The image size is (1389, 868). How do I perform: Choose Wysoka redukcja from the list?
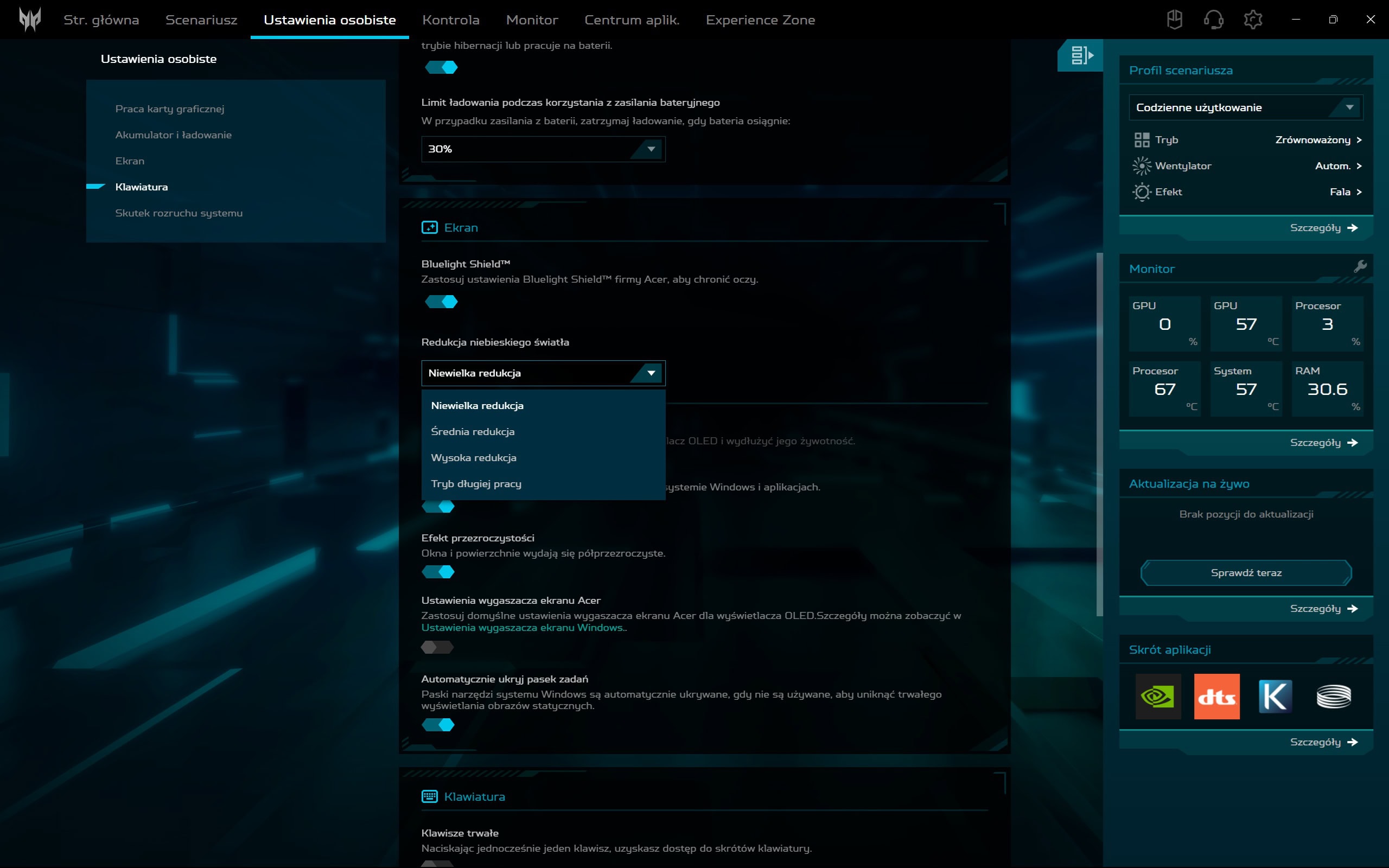pos(474,457)
